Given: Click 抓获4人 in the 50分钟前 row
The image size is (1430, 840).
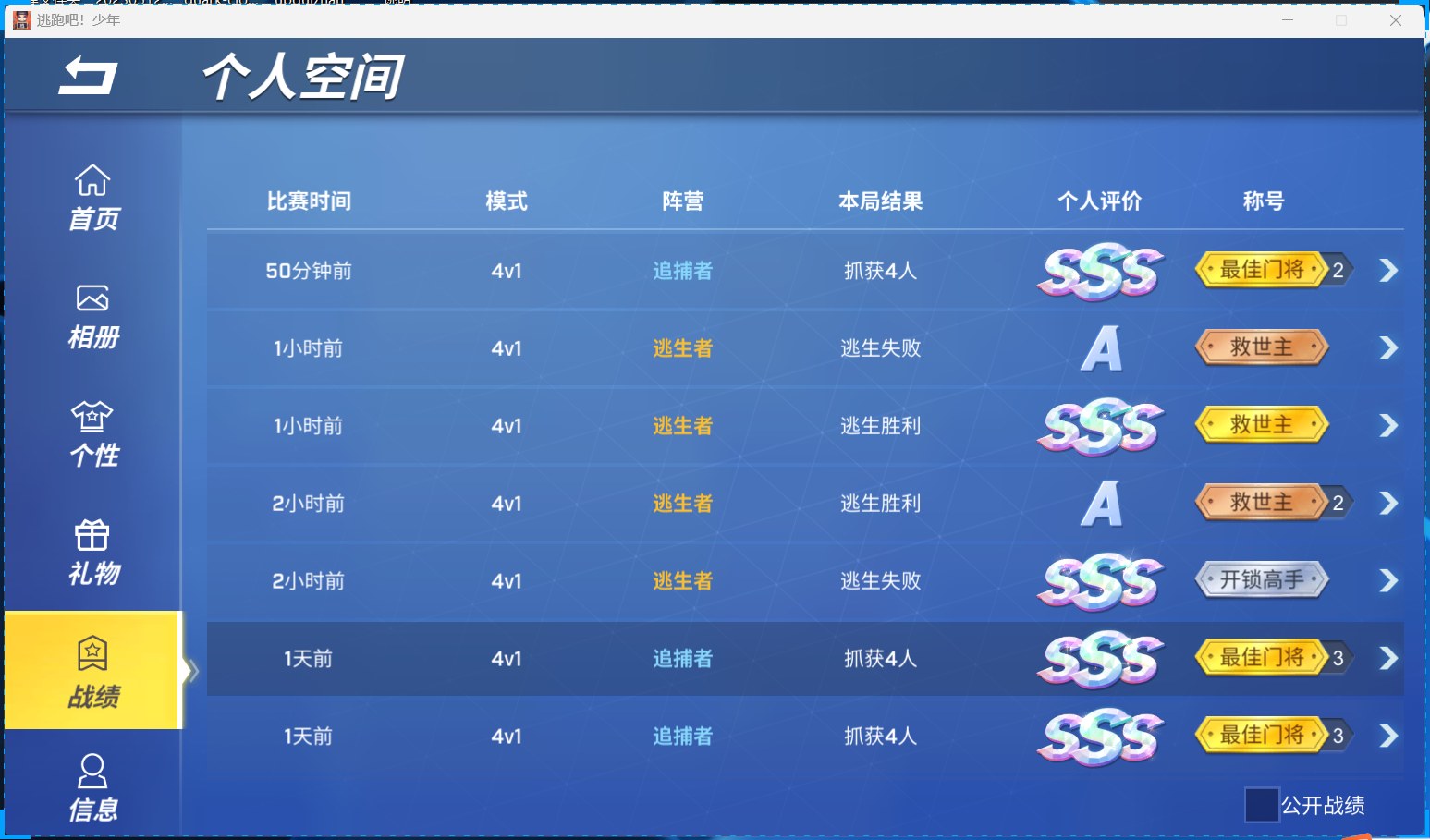Looking at the screenshot, I should pos(881,271).
